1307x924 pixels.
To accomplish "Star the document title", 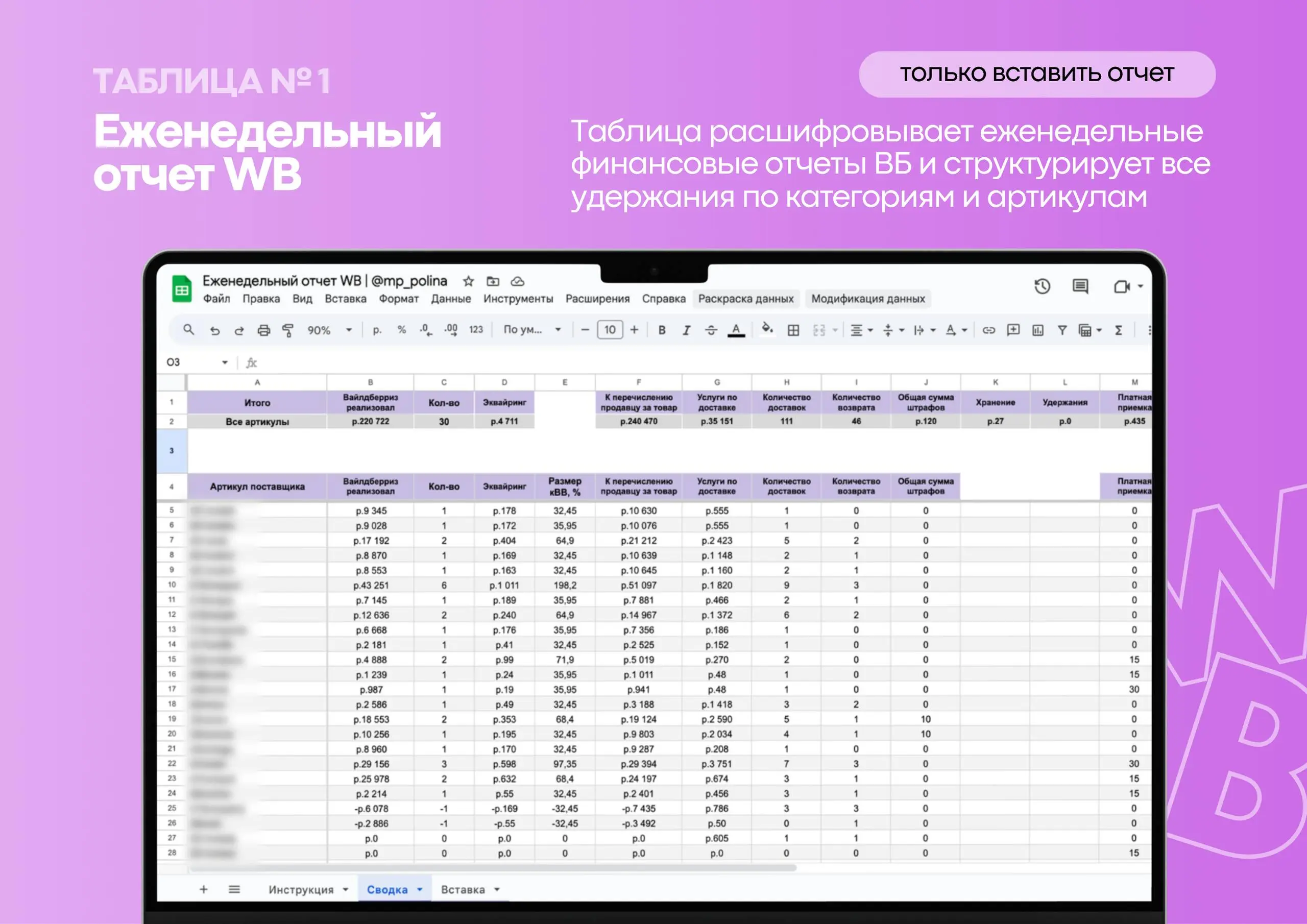I will [468, 281].
